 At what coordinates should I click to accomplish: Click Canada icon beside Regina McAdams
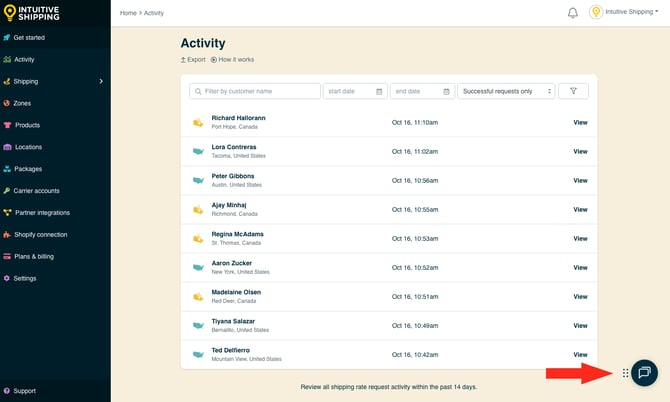coord(198,239)
